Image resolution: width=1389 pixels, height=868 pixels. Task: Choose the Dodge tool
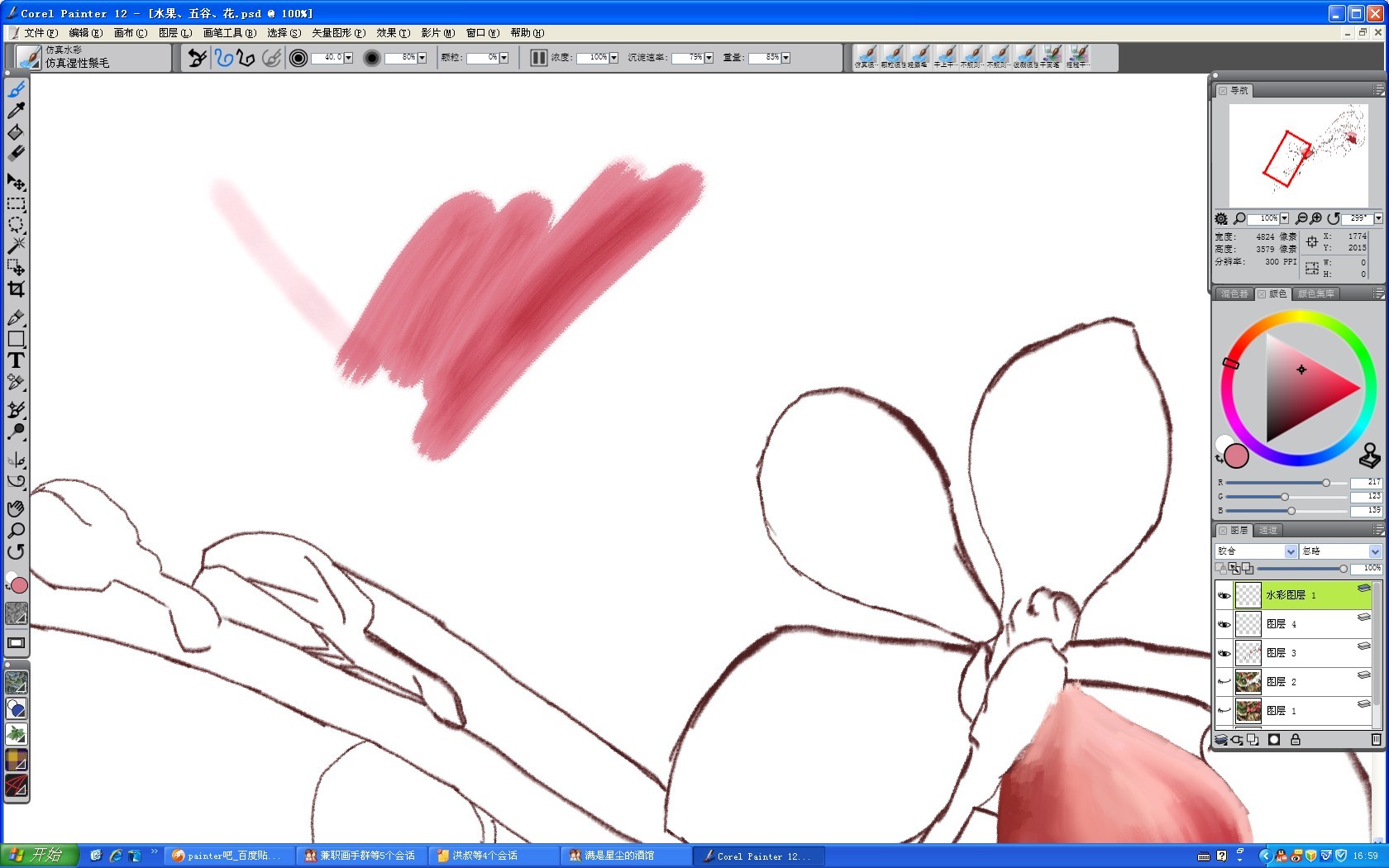pyautogui.click(x=17, y=432)
